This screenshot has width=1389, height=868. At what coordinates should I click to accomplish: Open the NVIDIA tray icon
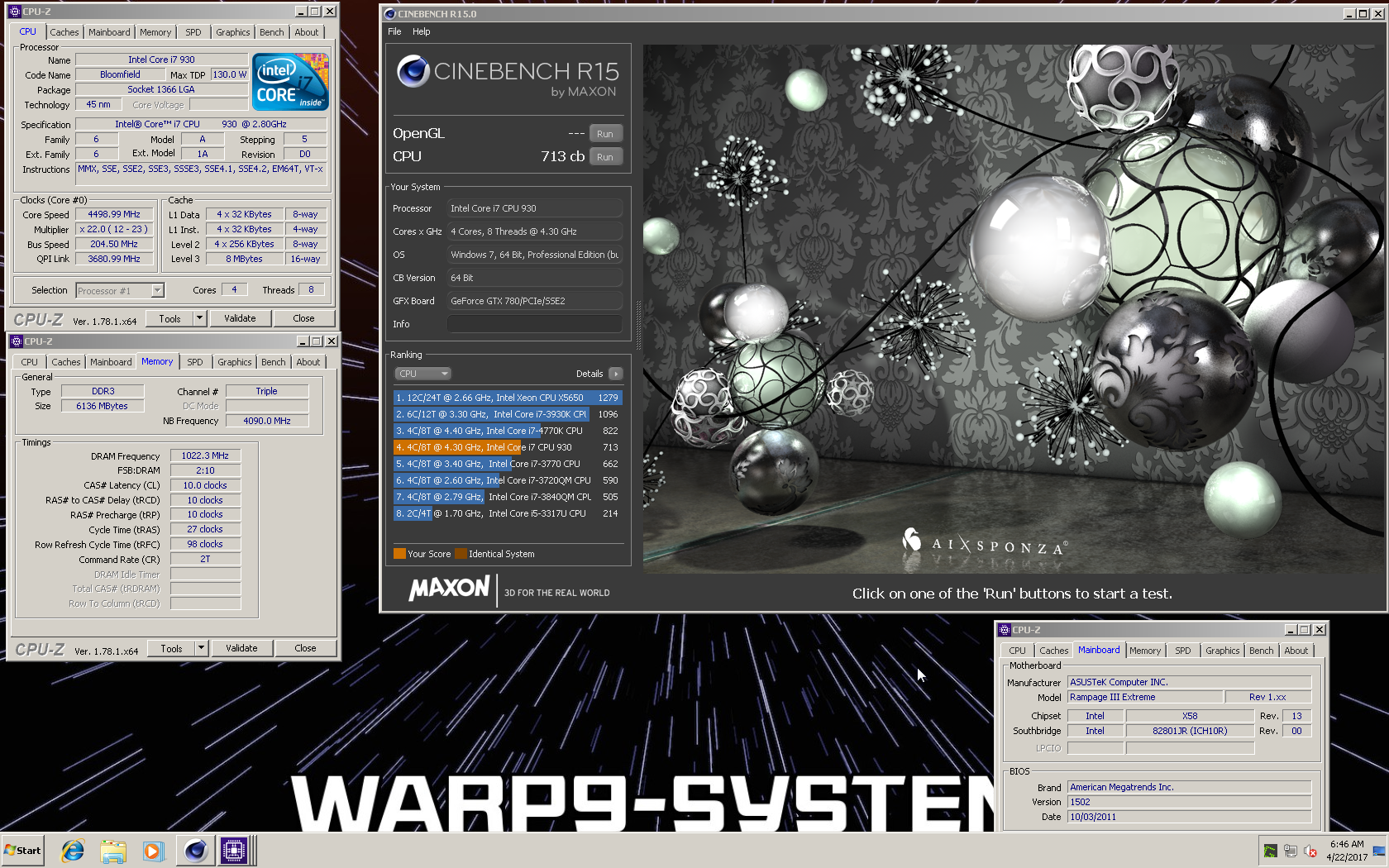1270,851
